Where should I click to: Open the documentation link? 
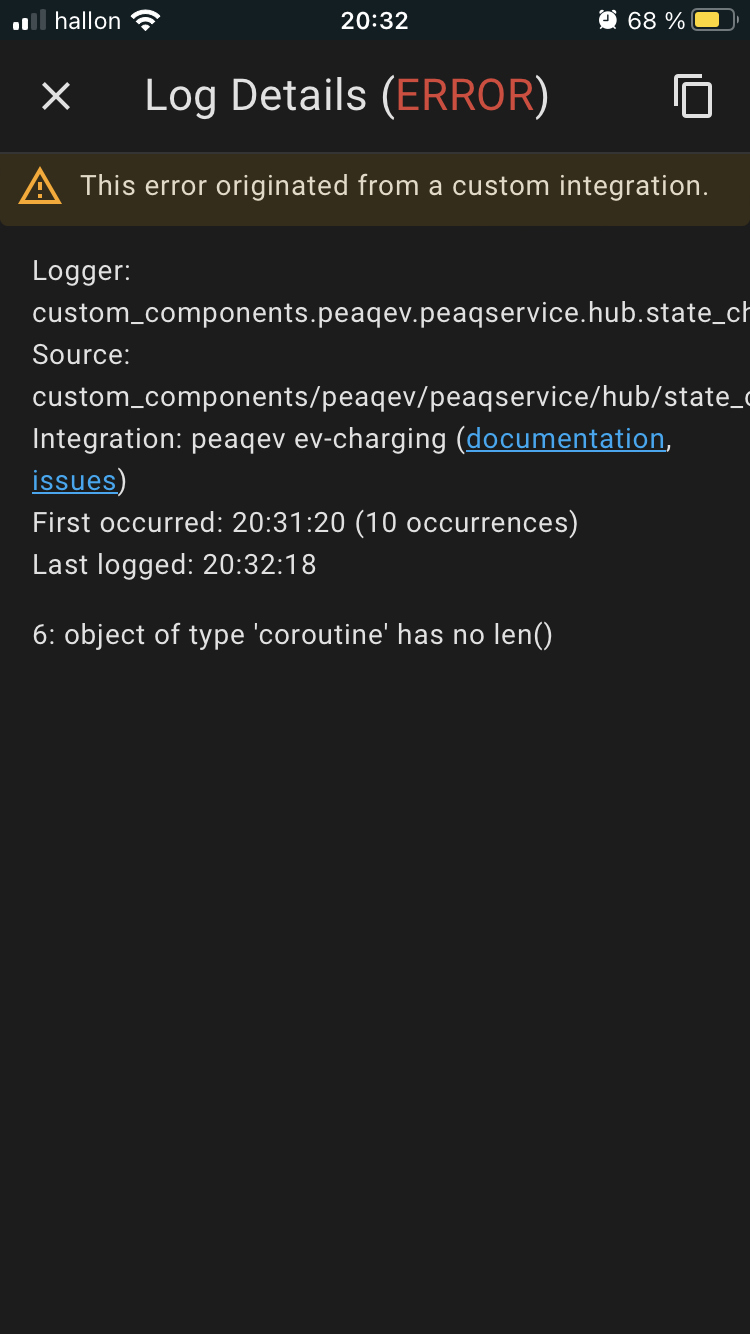tap(565, 438)
